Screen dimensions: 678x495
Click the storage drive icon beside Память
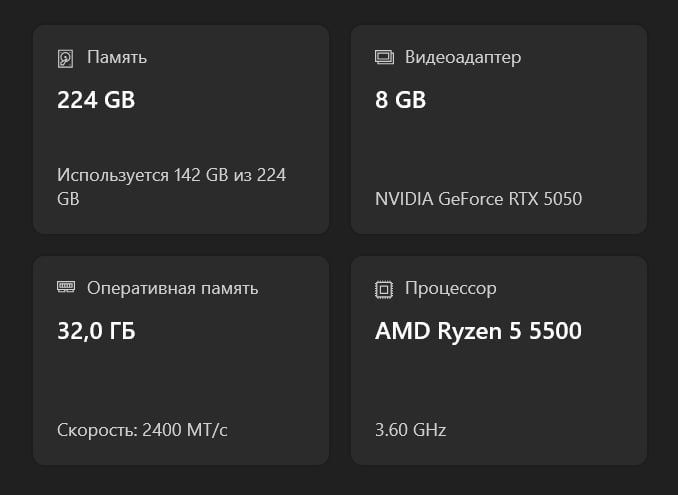coord(66,58)
